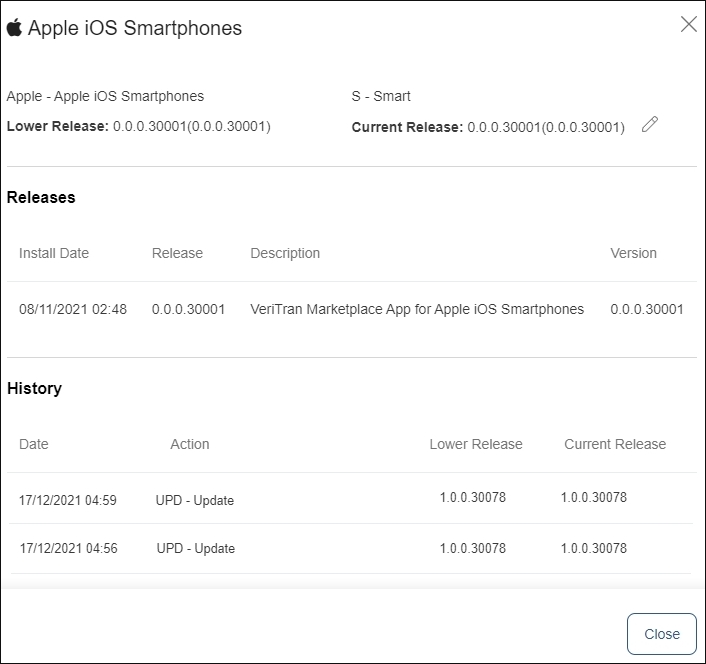Select the release installed 08/11/2021 02:48

[73, 310]
